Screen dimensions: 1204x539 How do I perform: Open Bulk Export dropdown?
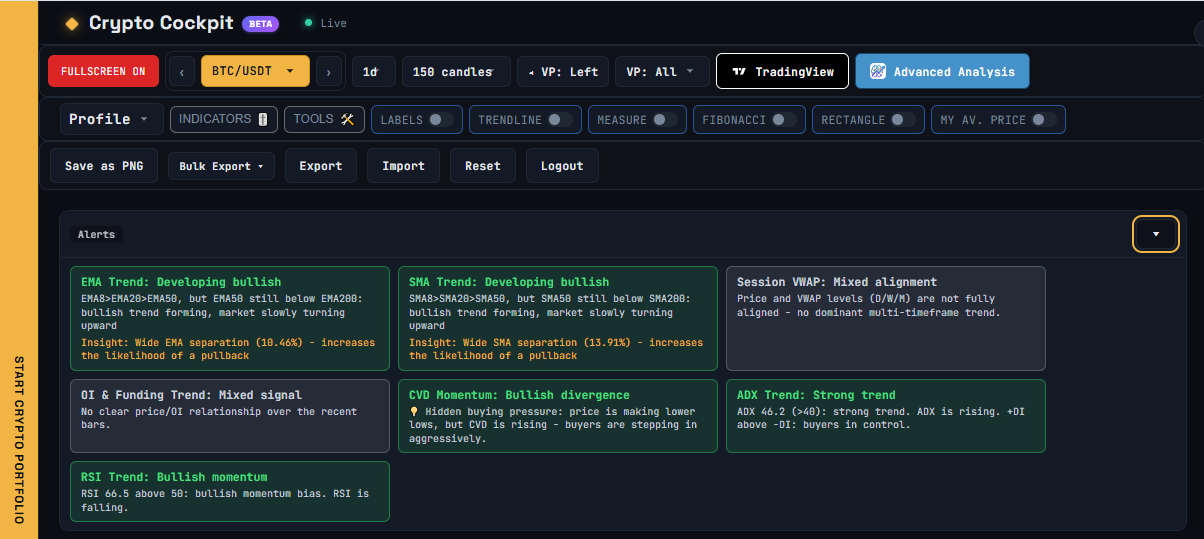(221, 166)
